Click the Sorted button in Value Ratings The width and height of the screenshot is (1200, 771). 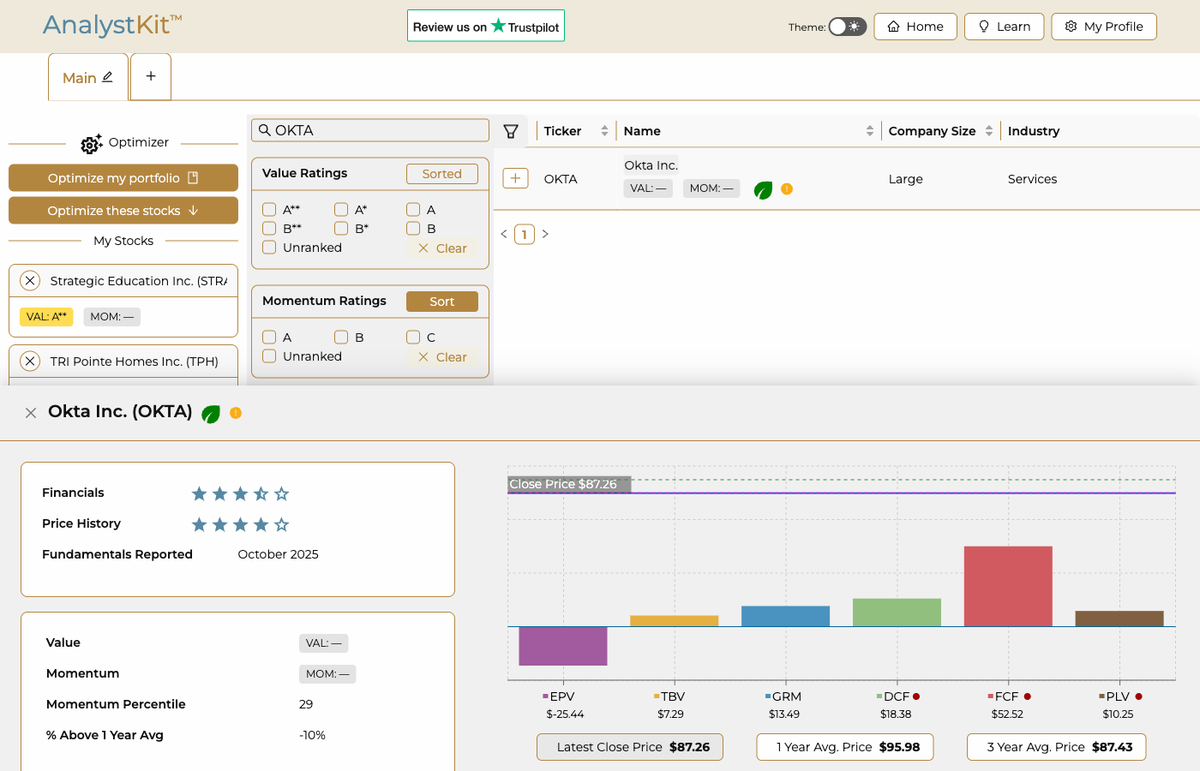pos(442,174)
